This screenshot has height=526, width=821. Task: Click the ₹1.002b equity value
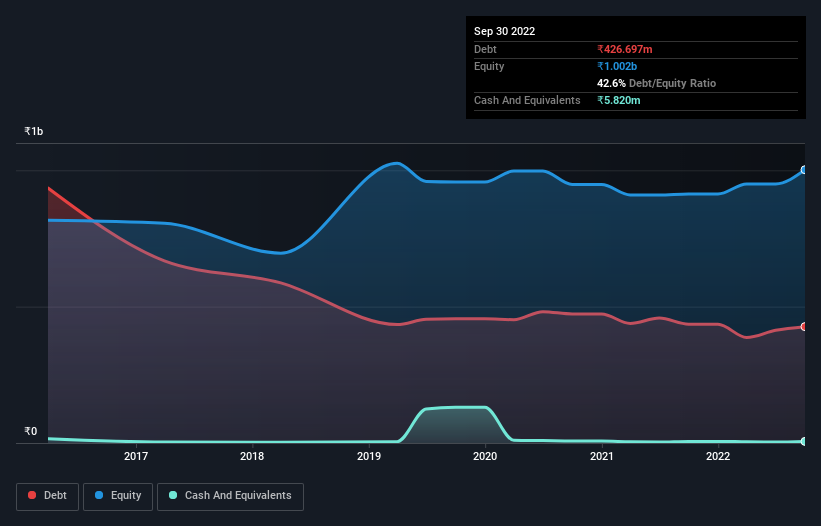617,66
